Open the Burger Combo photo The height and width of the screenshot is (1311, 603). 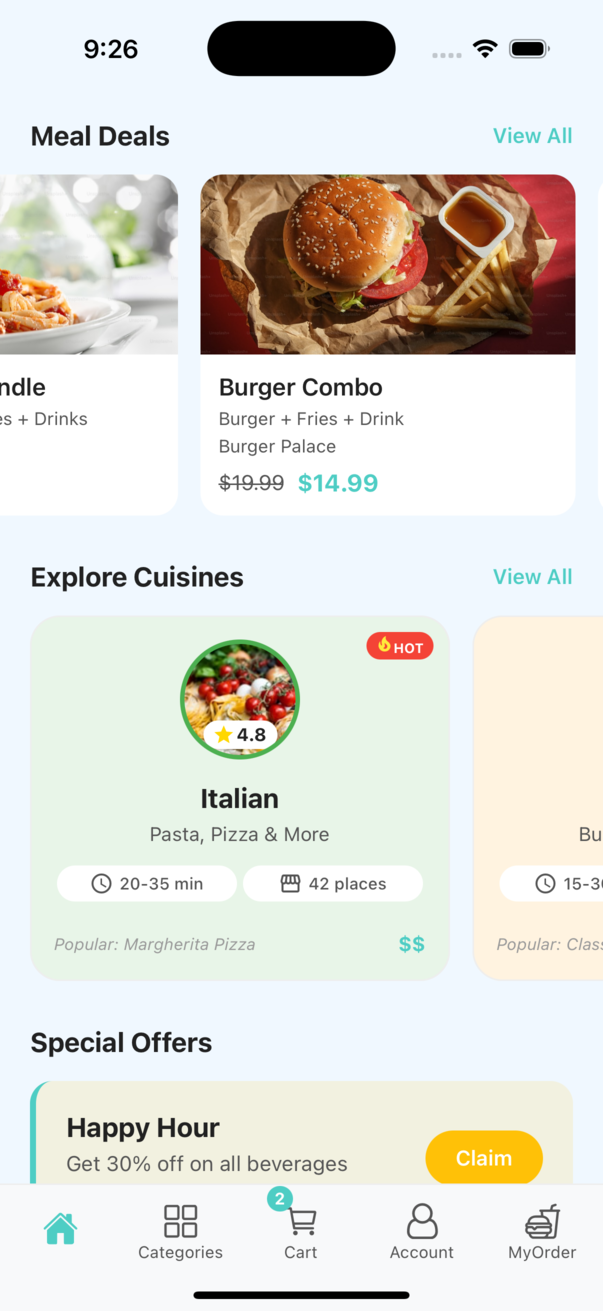(388, 265)
